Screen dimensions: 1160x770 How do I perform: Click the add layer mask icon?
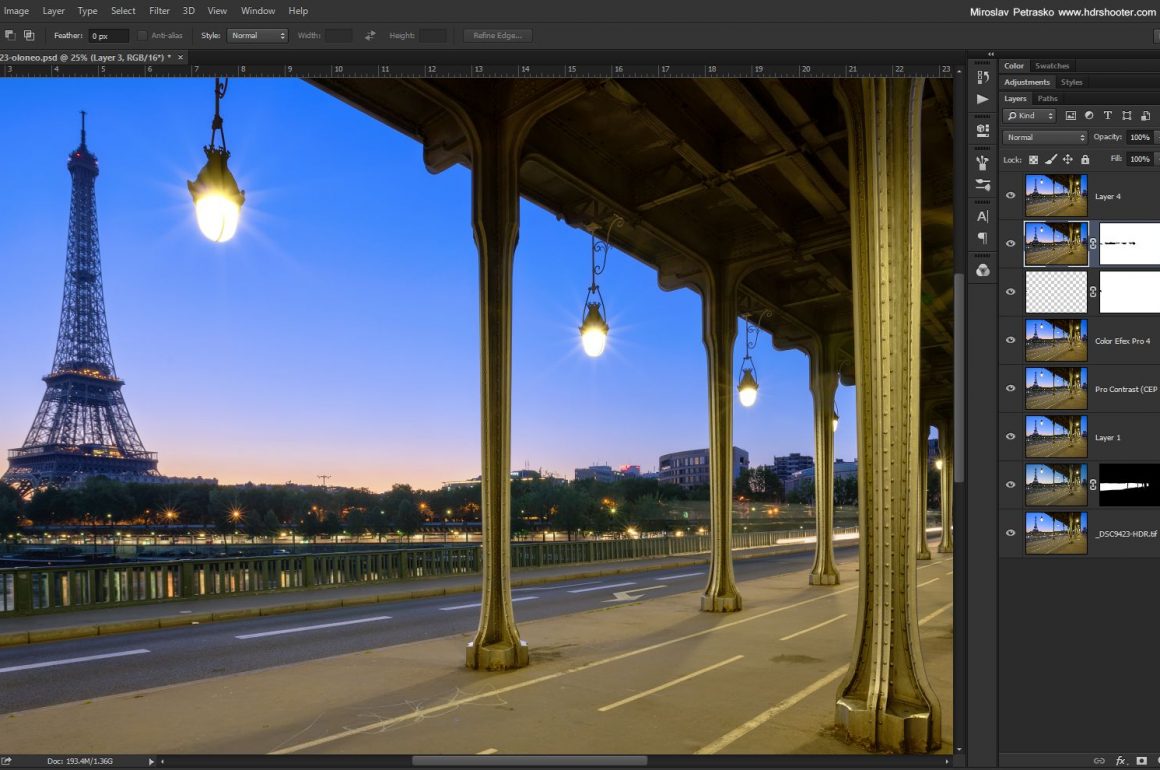[x=1142, y=761]
